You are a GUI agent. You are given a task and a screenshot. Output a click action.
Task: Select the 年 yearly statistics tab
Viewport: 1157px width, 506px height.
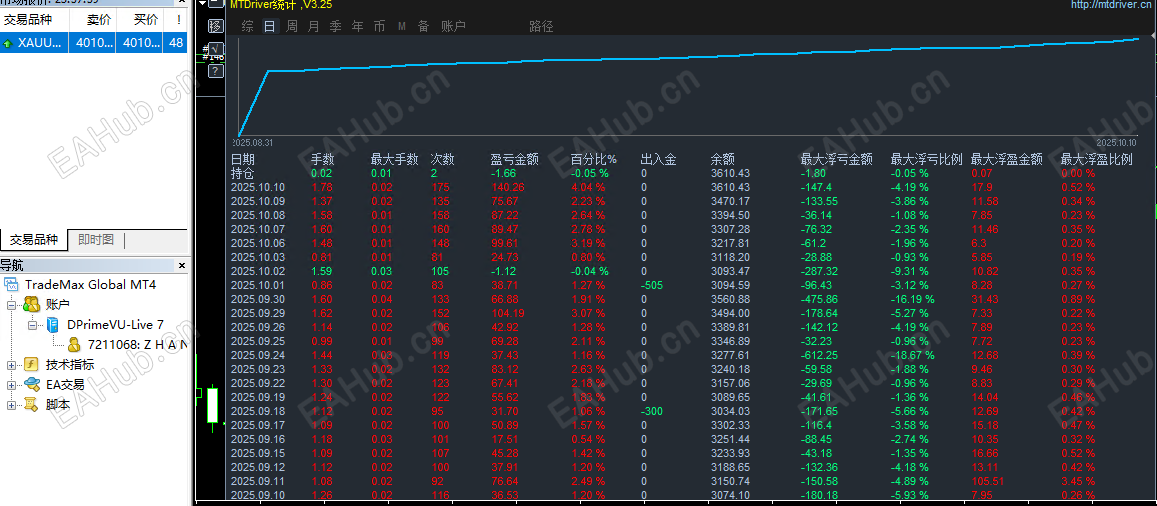pyautogui.click(x=358, y=27)
